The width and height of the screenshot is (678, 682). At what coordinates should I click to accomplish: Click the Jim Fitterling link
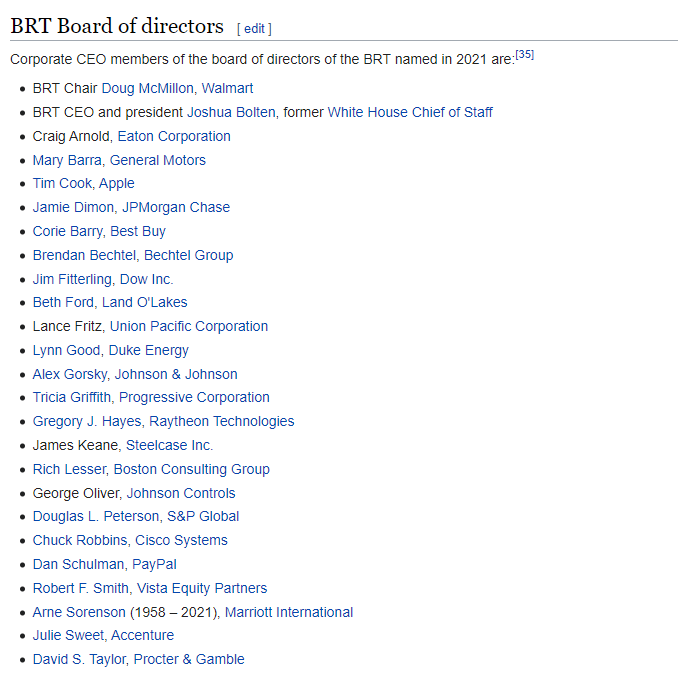tap(72, 279)
